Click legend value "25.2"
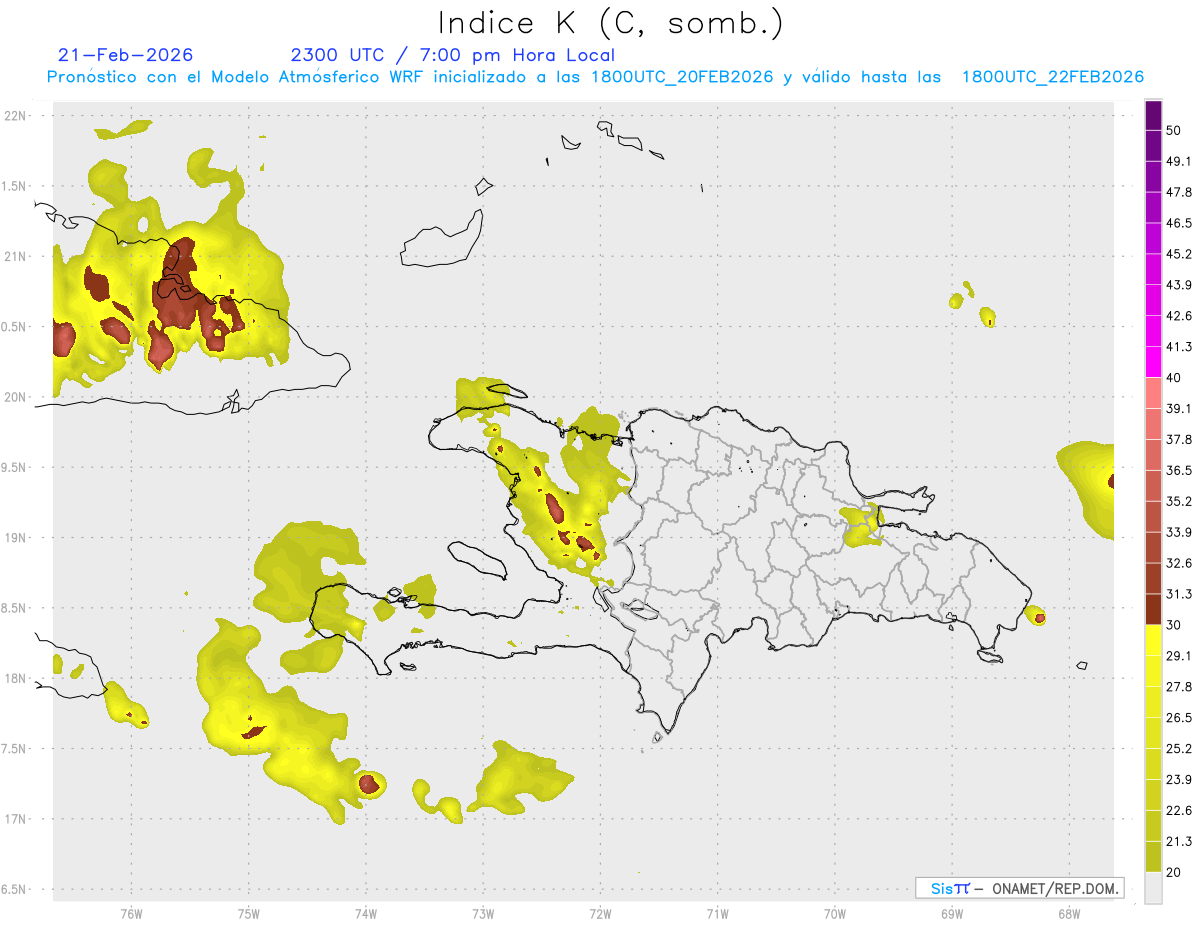Viewport: 1200px width, 927px height. click(x=1179, y=748)
